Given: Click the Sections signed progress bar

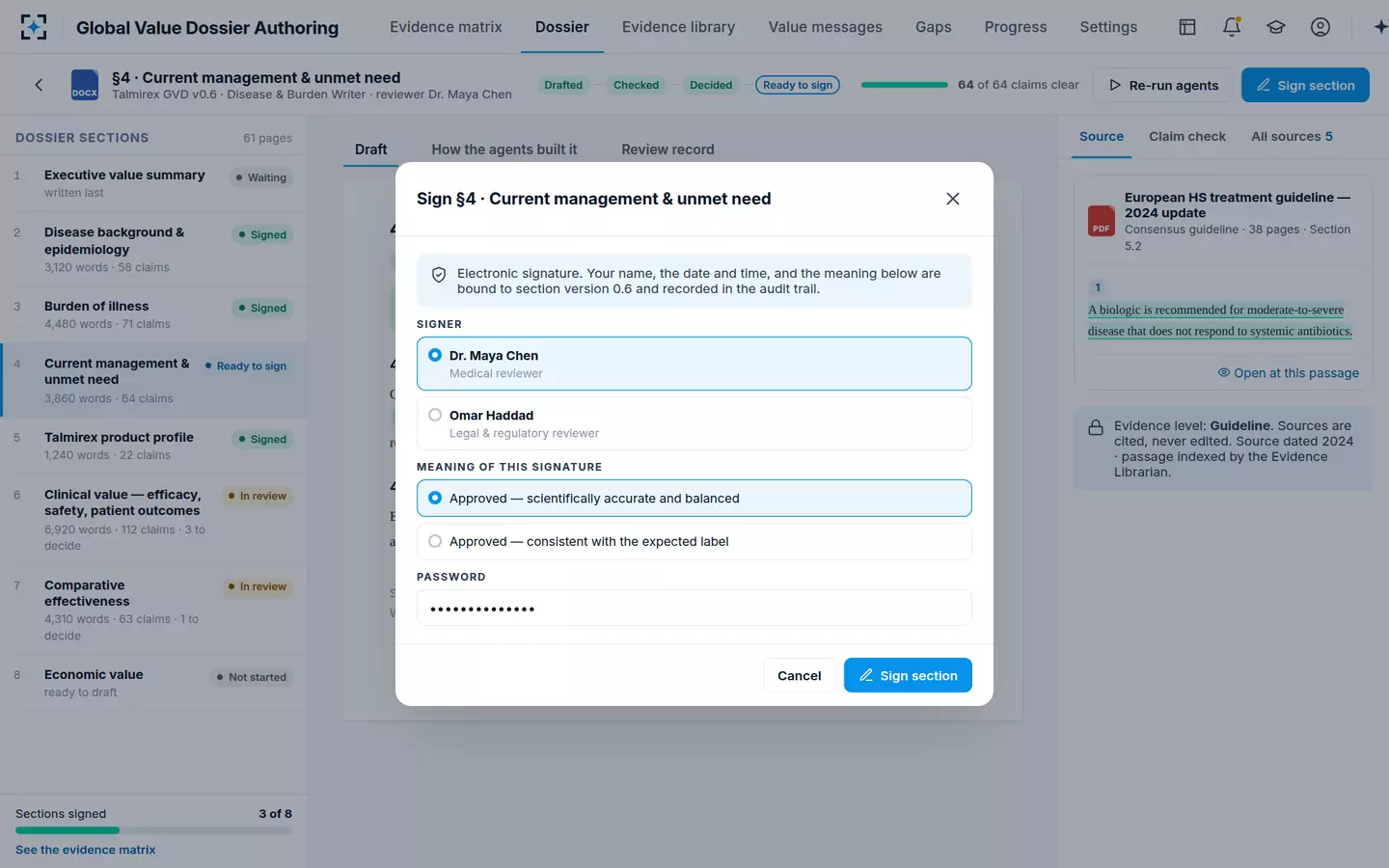Looking at the screenshot, I should point(153,830).
